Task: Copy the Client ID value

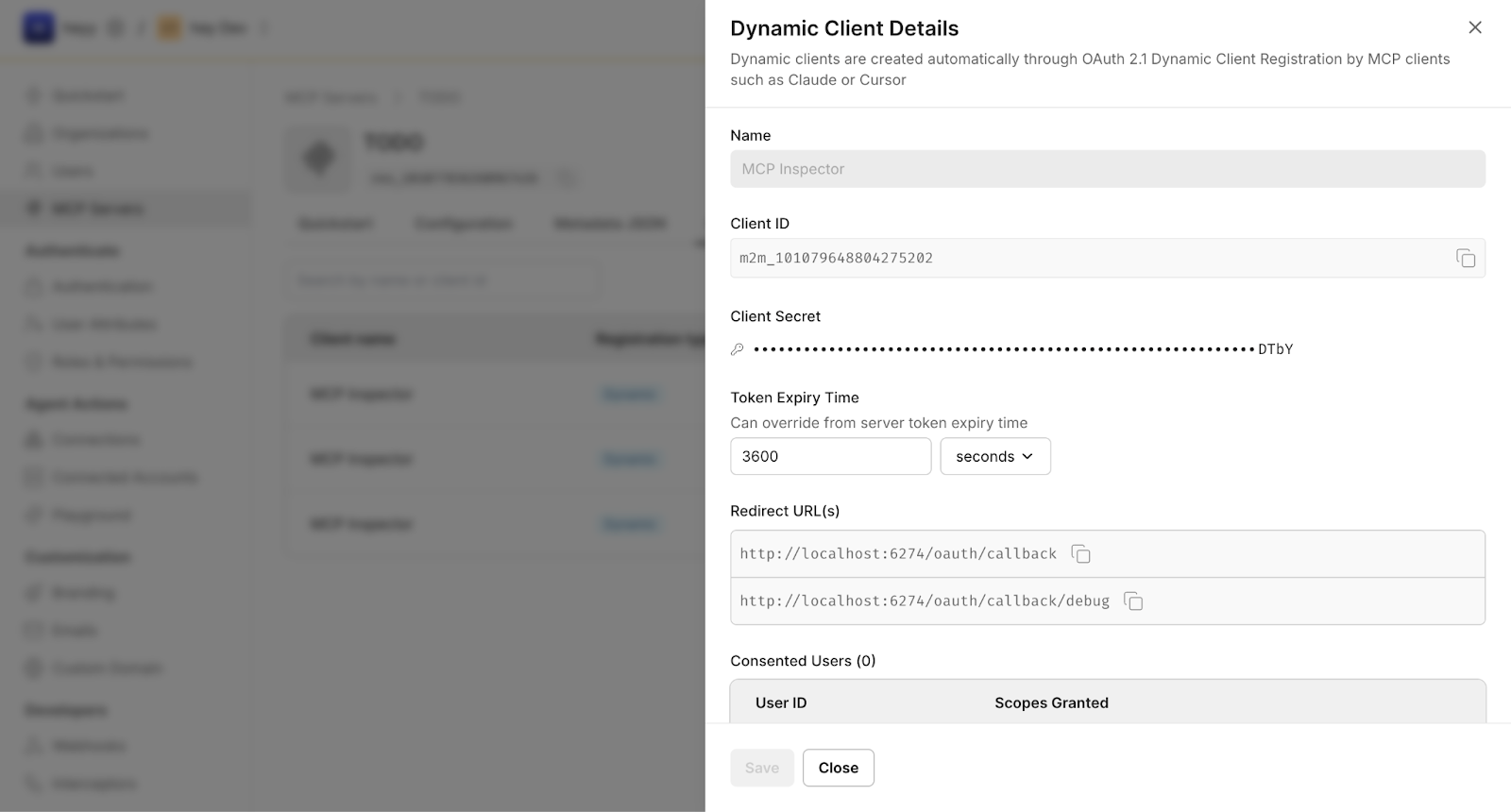Action: [x=1466, y=258]
